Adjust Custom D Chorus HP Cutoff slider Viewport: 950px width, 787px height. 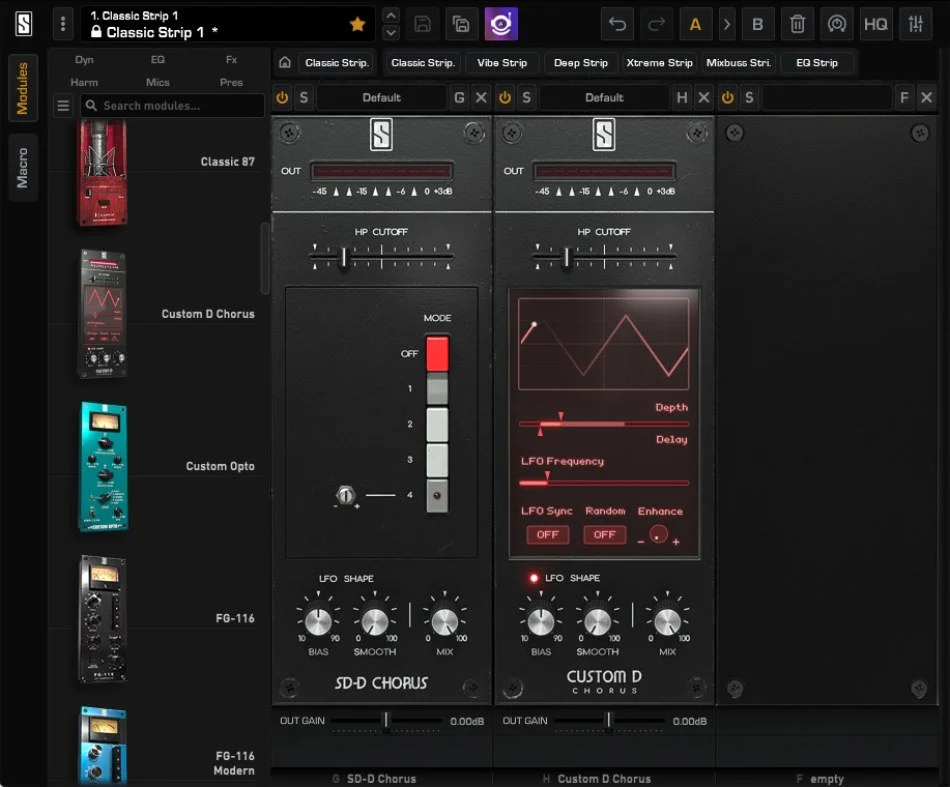coord(567,257)
